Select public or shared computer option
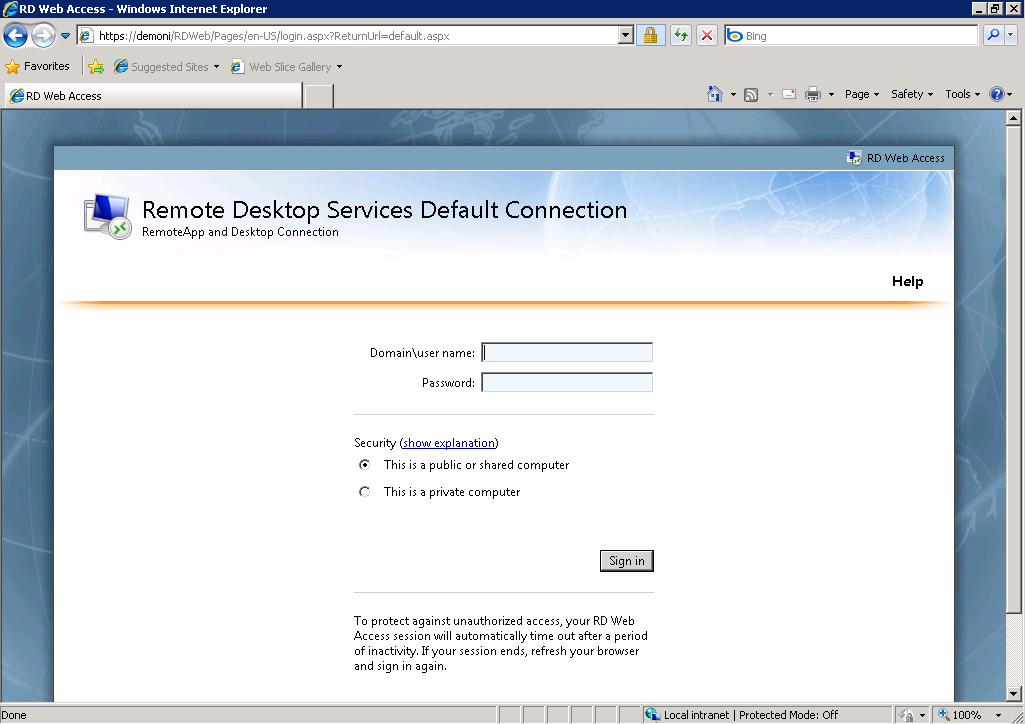The height and width of the screenshot is (724, 1025). 365,465
